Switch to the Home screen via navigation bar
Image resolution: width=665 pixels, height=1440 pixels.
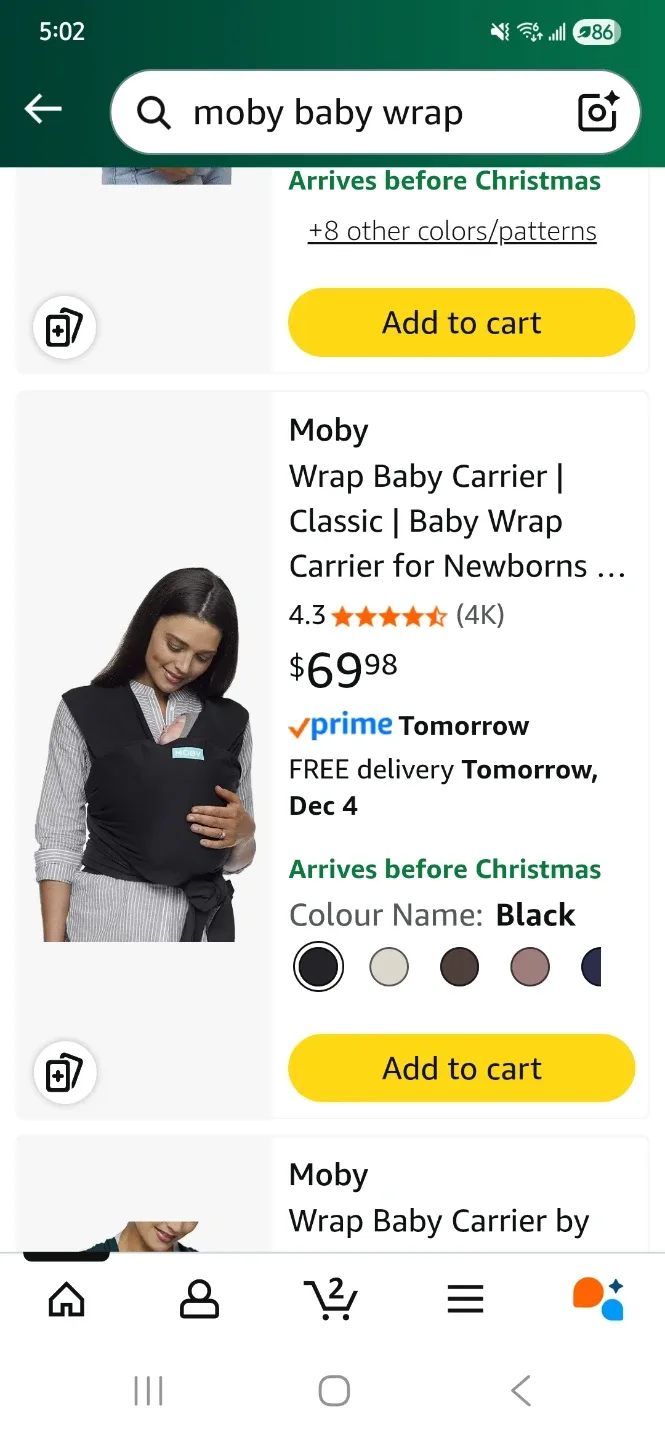click(x=333, y=1389)
